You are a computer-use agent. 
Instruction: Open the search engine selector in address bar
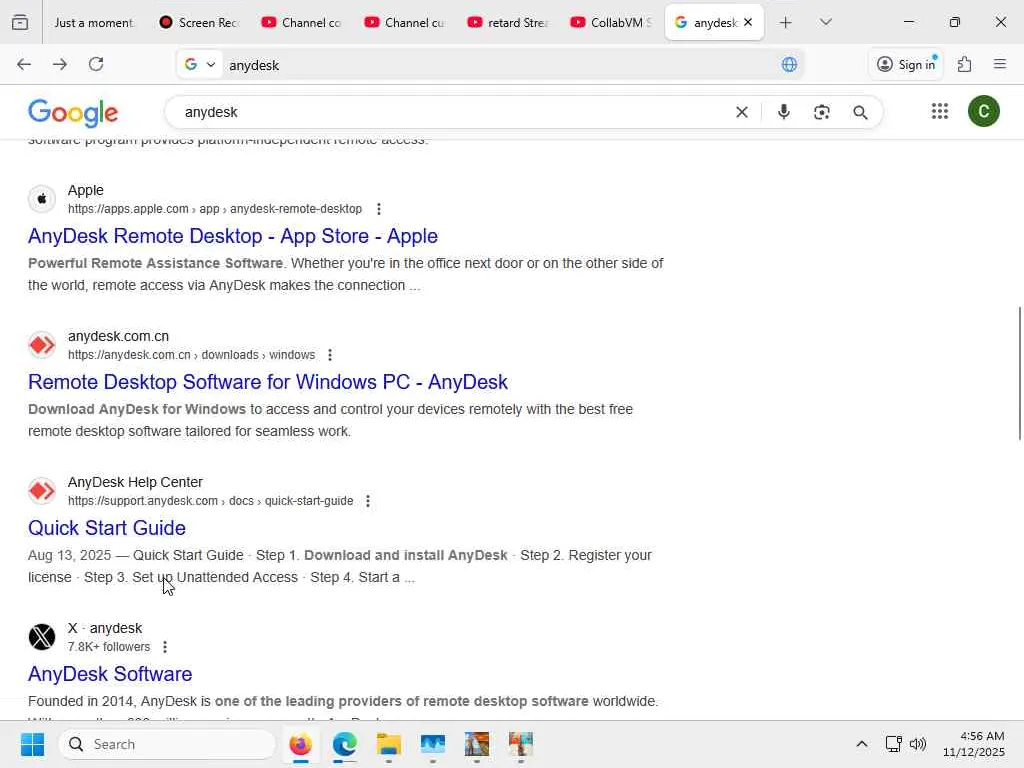200,64
